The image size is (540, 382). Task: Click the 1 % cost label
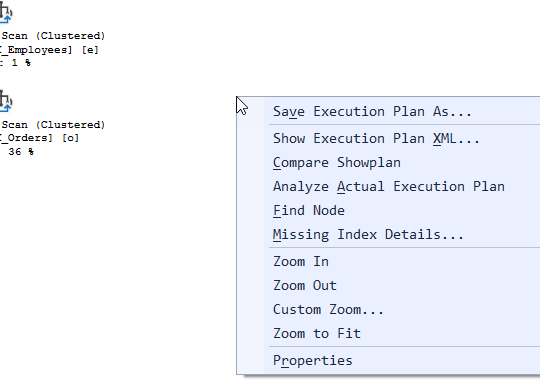click(x=21, y=63)
